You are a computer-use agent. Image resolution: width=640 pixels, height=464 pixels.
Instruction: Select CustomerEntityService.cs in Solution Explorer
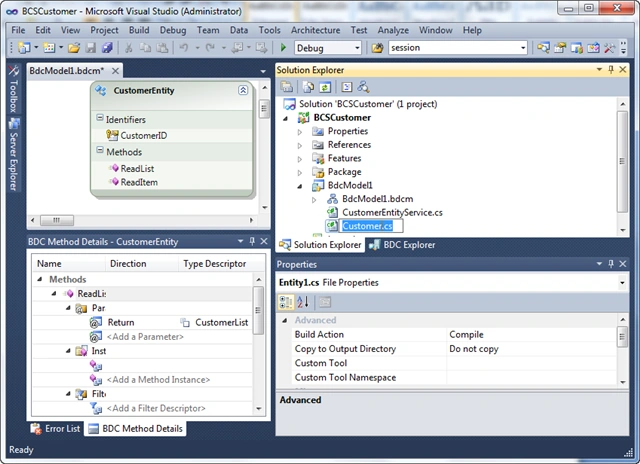(392, 213)
